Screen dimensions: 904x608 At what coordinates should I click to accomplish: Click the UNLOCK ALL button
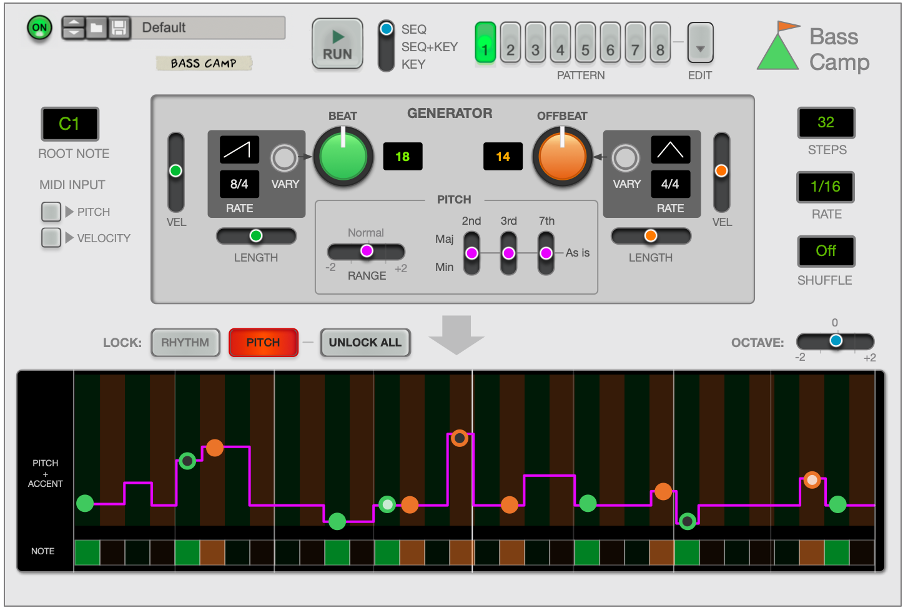click(x=365, y=343)
